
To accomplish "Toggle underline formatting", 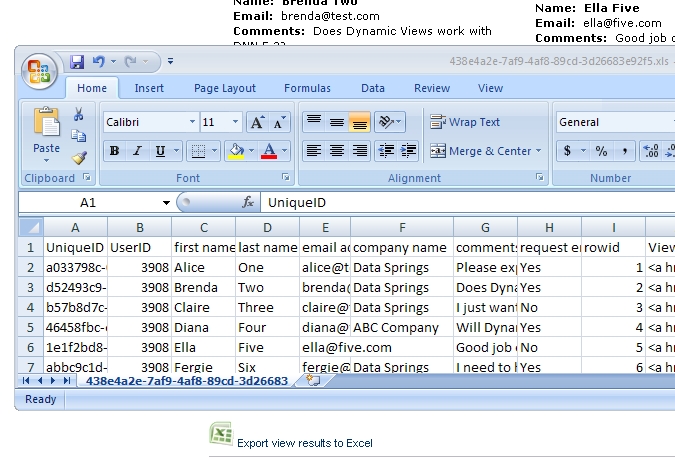I will (160, 151).
